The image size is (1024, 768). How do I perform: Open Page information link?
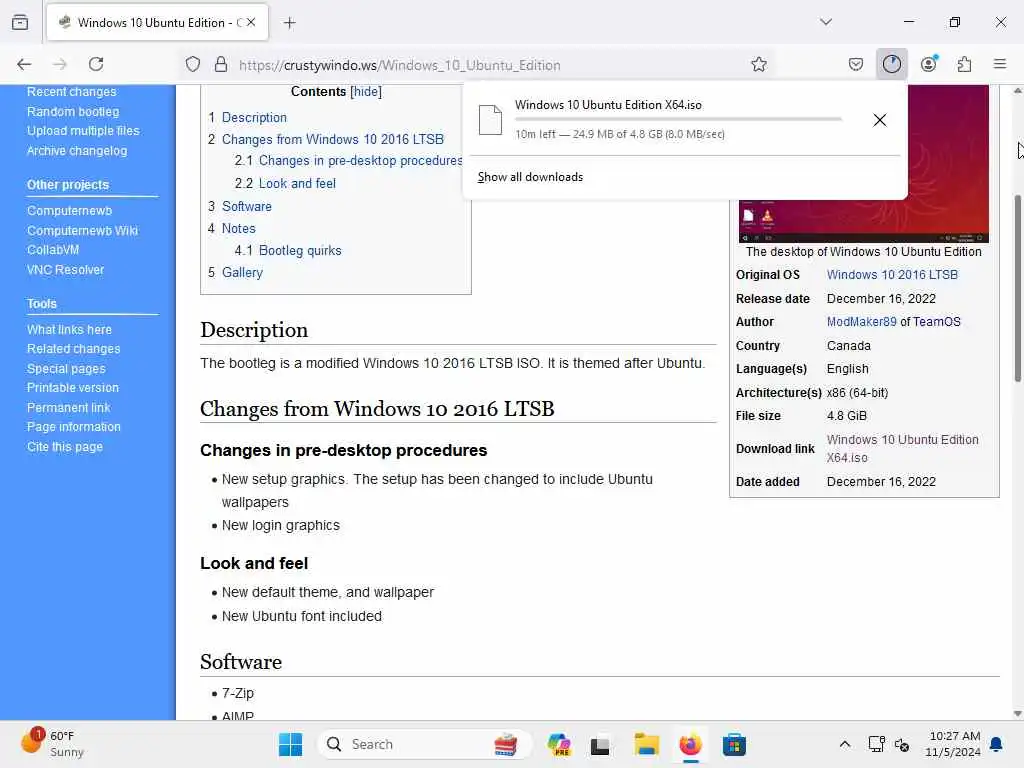coord(74,427)
